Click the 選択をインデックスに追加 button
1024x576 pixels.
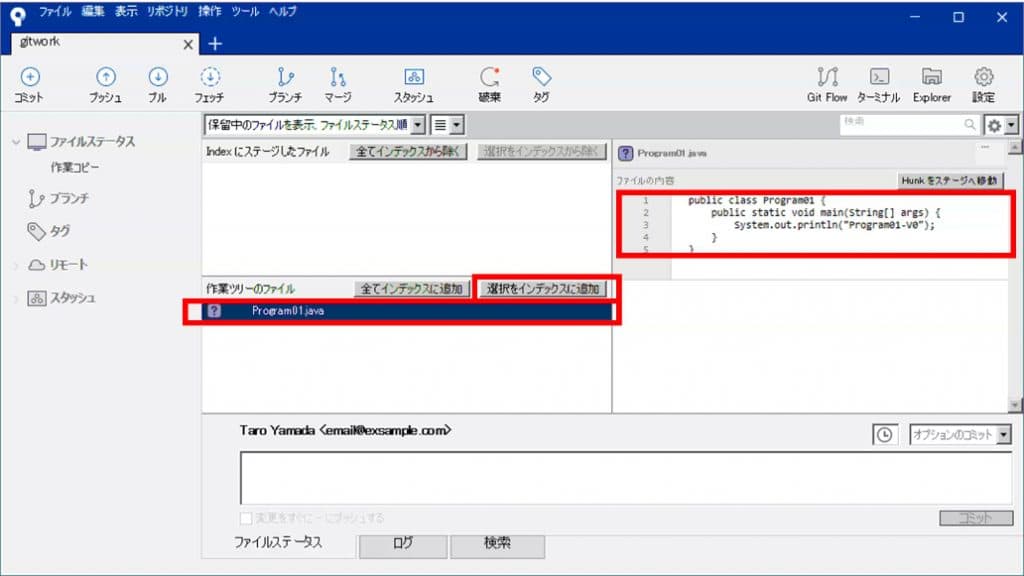(x=544, y=287)
